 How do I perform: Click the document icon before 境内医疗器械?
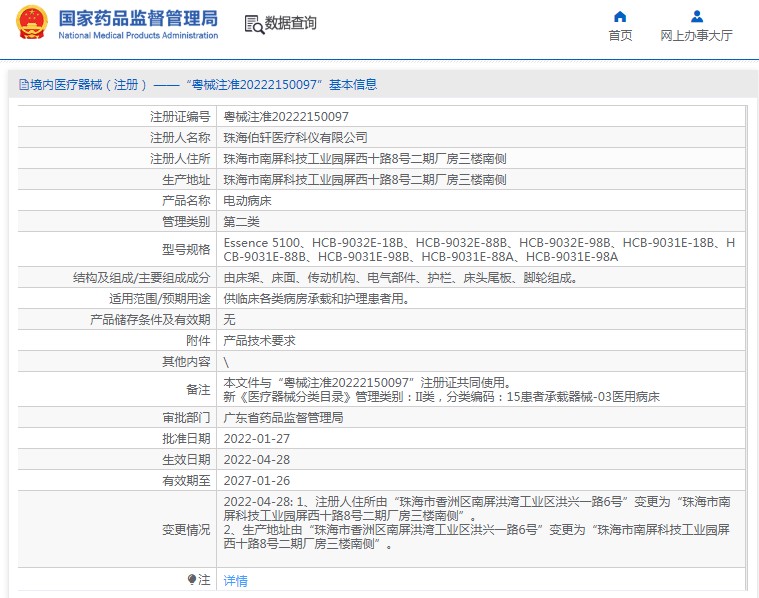coord(23,85)
